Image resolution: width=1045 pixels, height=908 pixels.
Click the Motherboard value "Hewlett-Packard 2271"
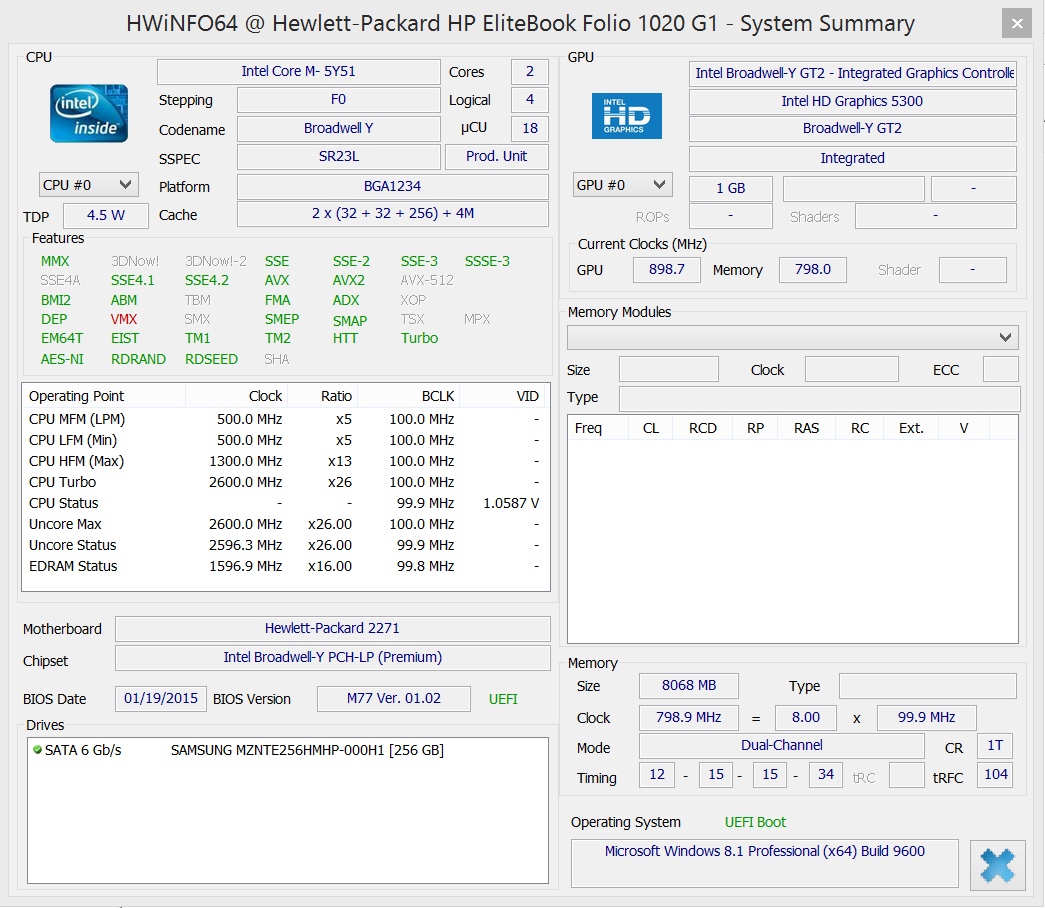(x=333, y=629)
